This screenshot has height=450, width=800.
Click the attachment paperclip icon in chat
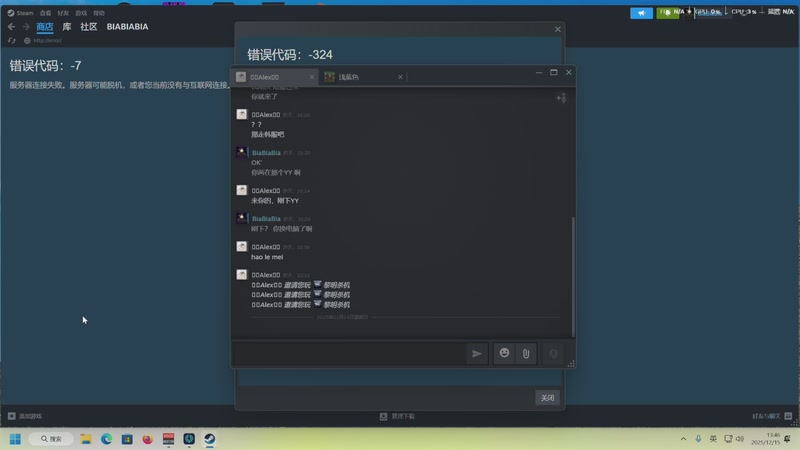[526, 354]
